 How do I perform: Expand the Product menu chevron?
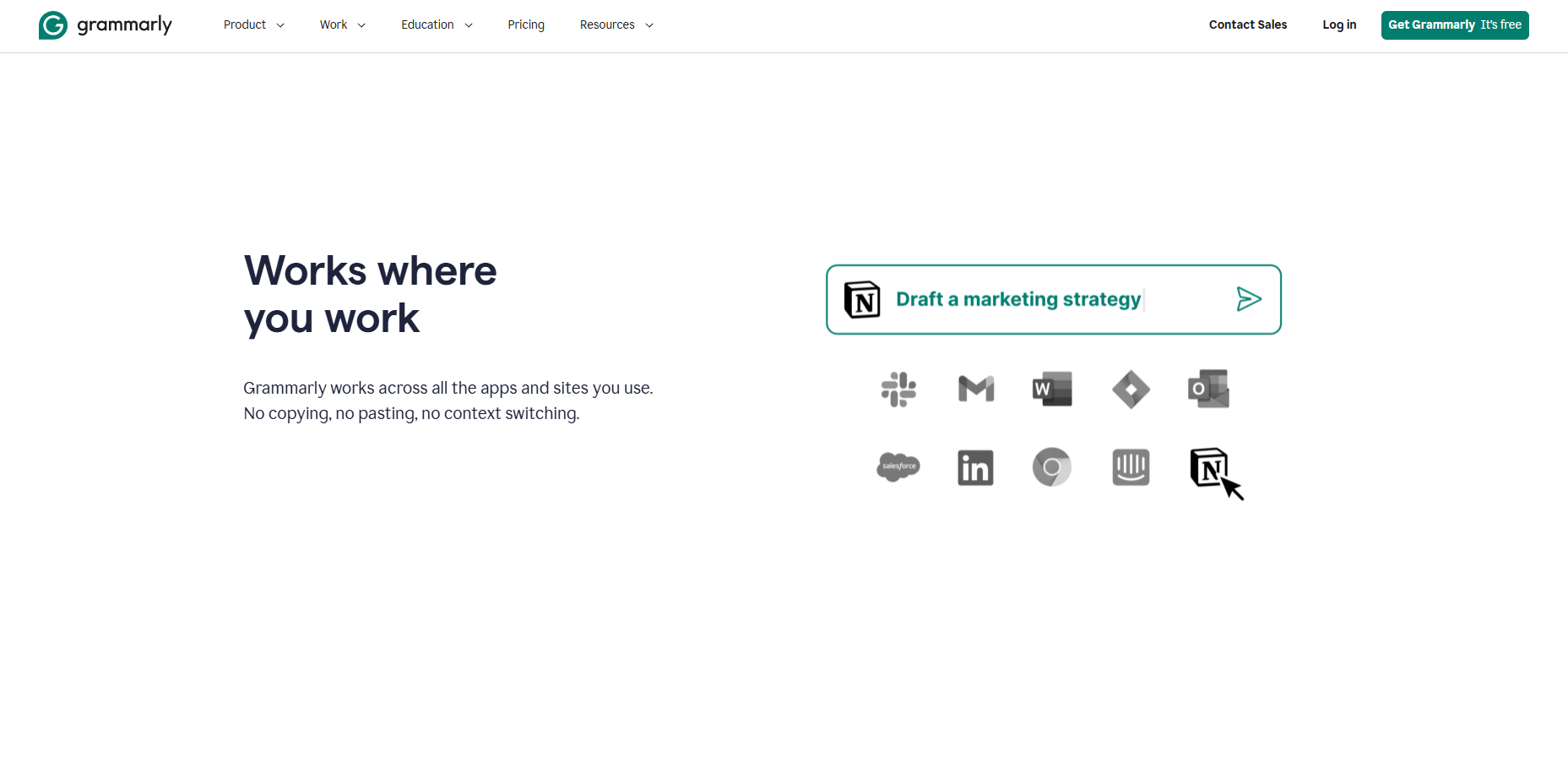(x=280, y=25)
